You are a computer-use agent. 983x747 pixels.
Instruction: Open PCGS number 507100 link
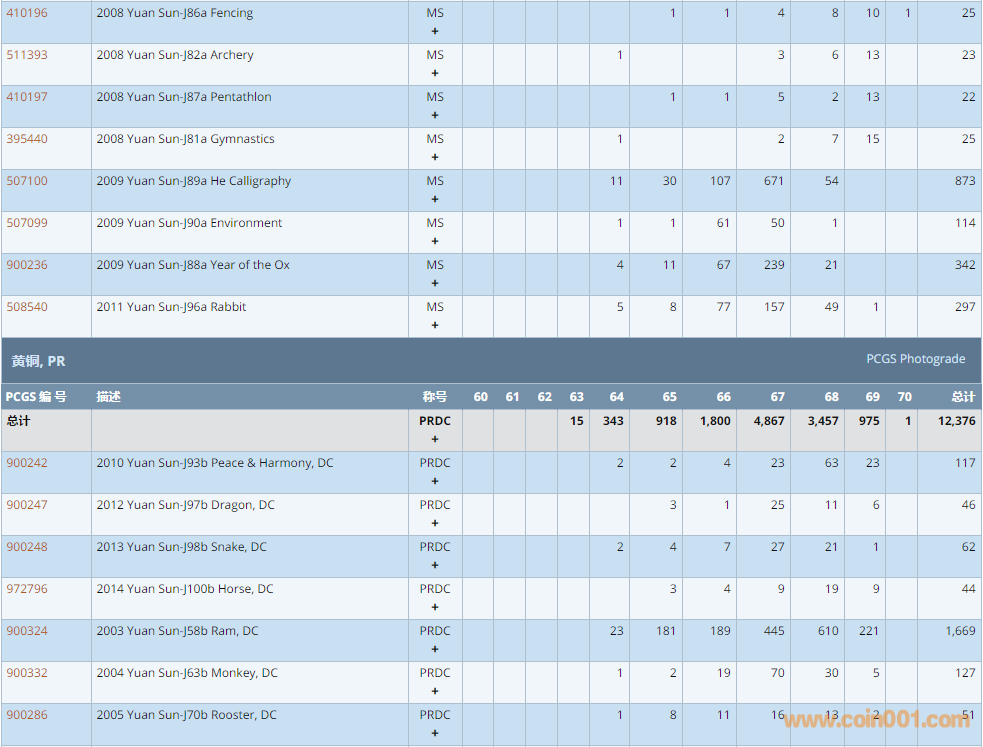[27, 181]
